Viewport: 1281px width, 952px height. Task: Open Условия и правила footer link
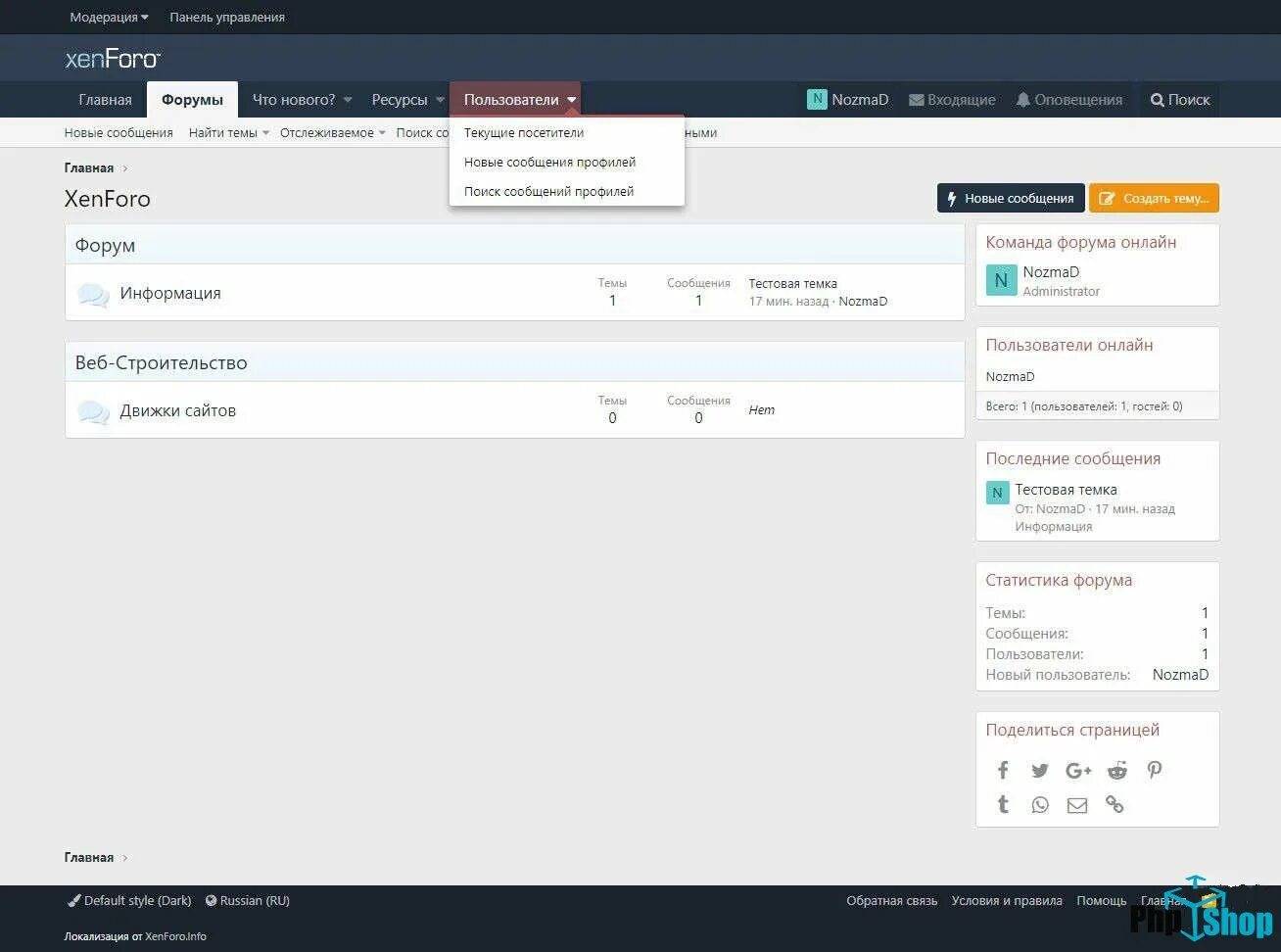[1007, 900]
